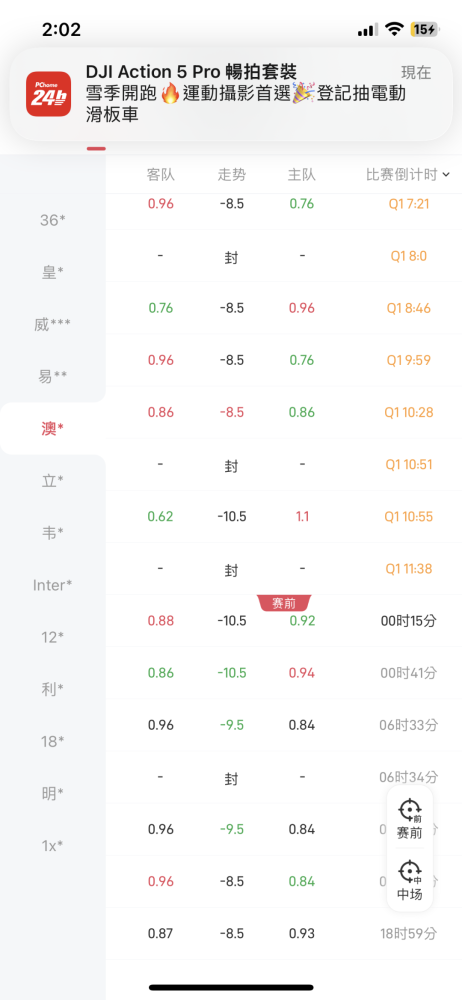
Task: Tap the Wi-Fi status icon
Action: tap(395, 29)
